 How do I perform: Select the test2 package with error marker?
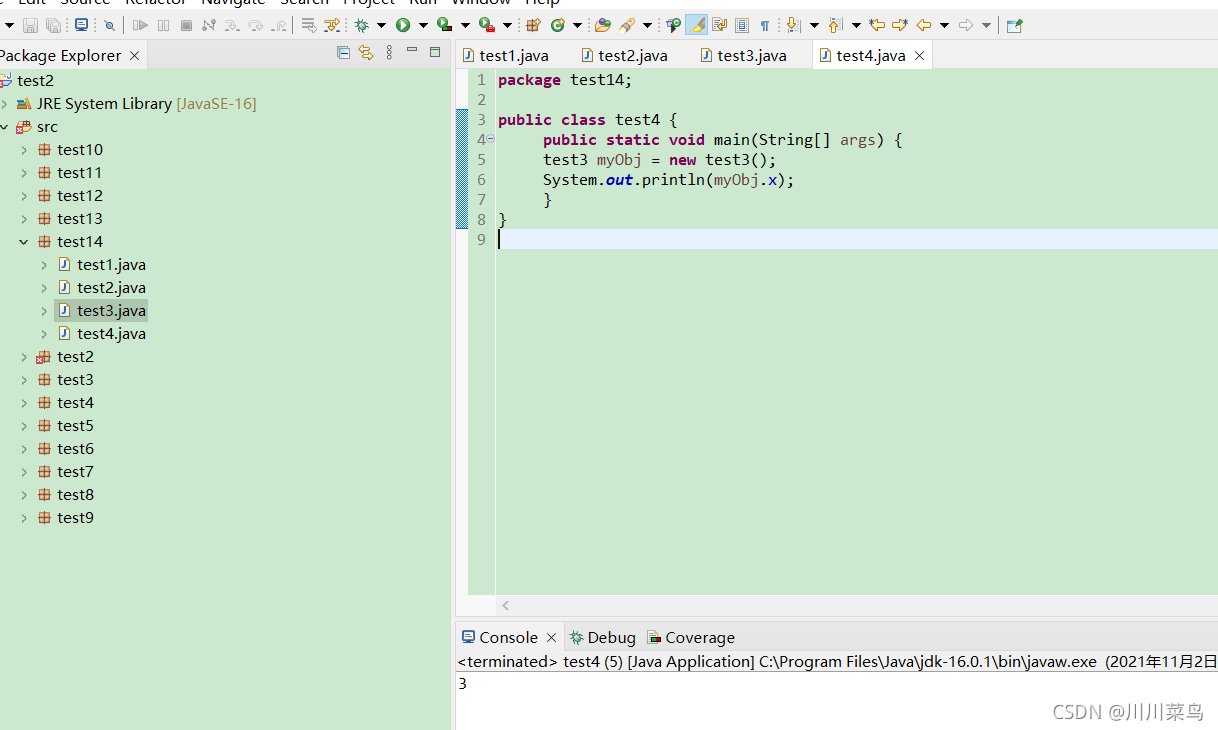click(x=65, y=357)
